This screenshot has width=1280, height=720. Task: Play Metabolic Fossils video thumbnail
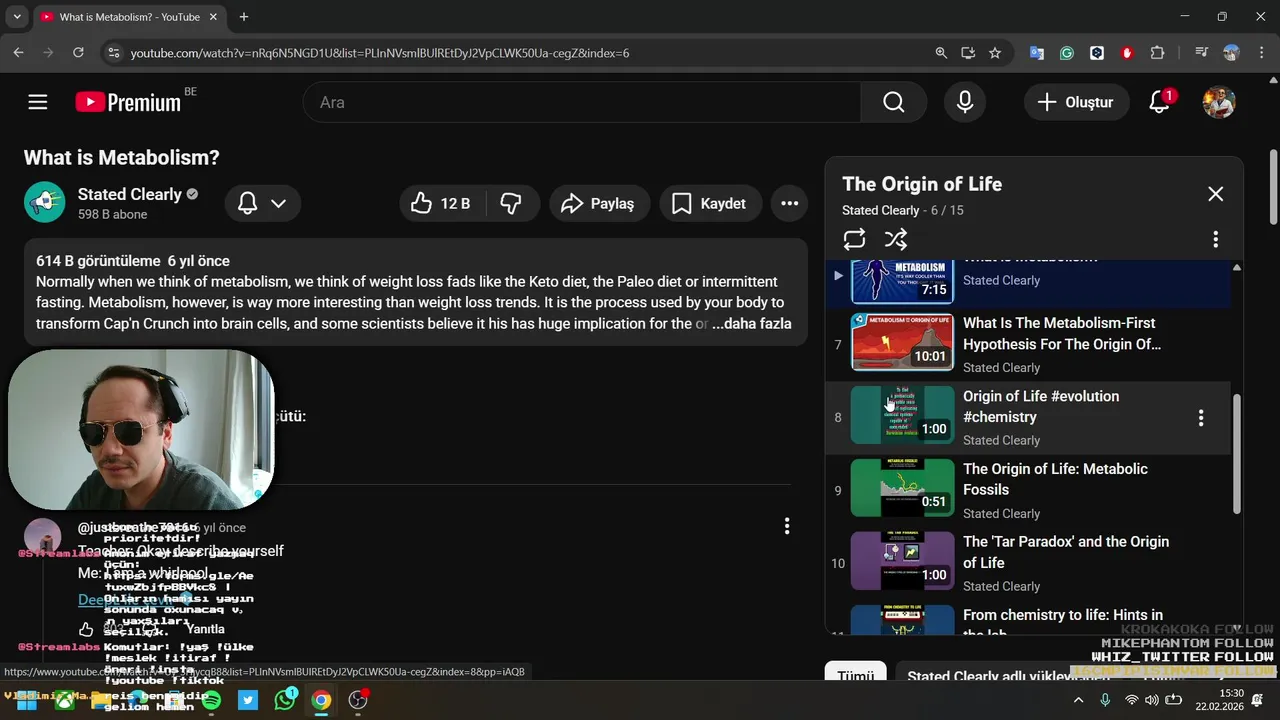pos(902,487)
